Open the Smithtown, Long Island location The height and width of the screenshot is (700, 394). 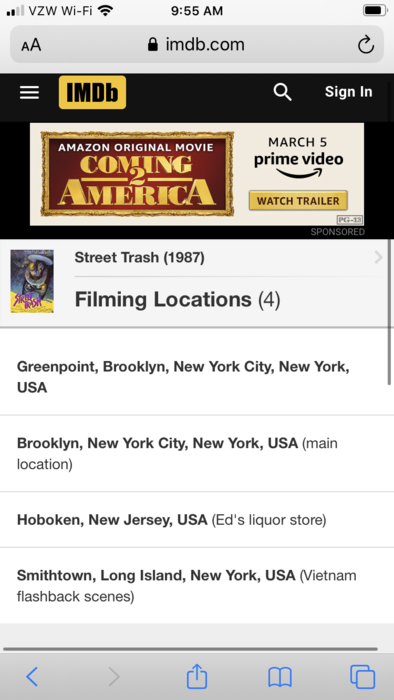(197, 586)
